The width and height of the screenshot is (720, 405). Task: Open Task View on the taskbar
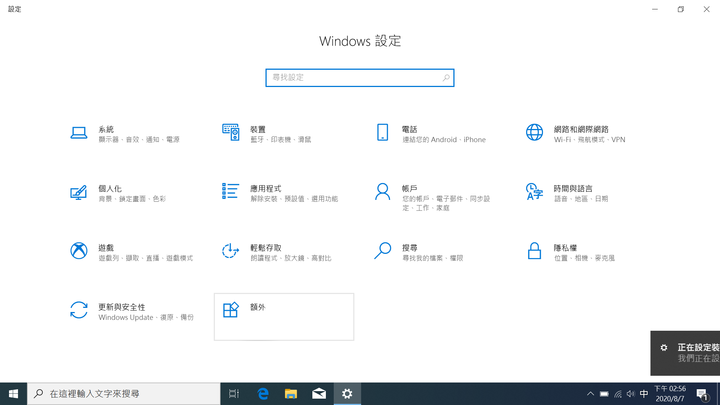point(234,394)
